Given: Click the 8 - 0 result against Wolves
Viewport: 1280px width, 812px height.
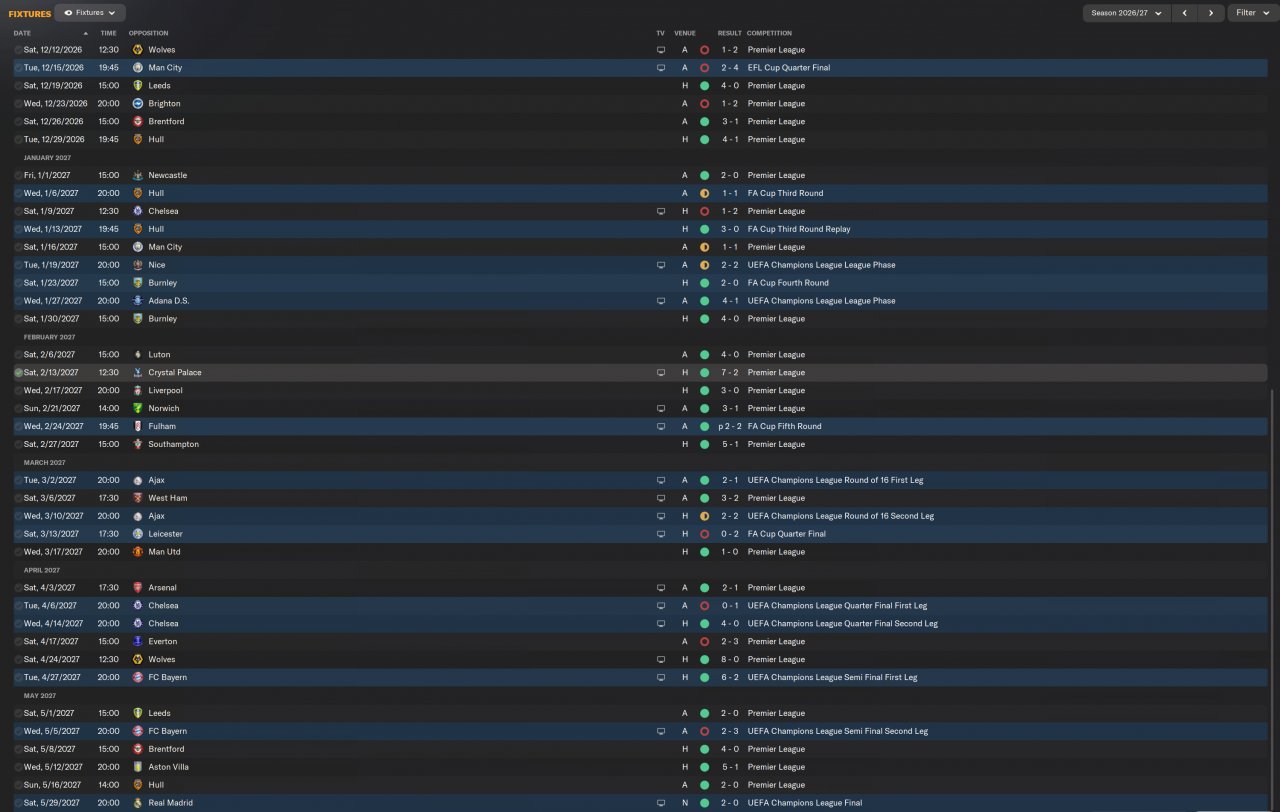Looking at the screenshot, I should coord(729,660).
